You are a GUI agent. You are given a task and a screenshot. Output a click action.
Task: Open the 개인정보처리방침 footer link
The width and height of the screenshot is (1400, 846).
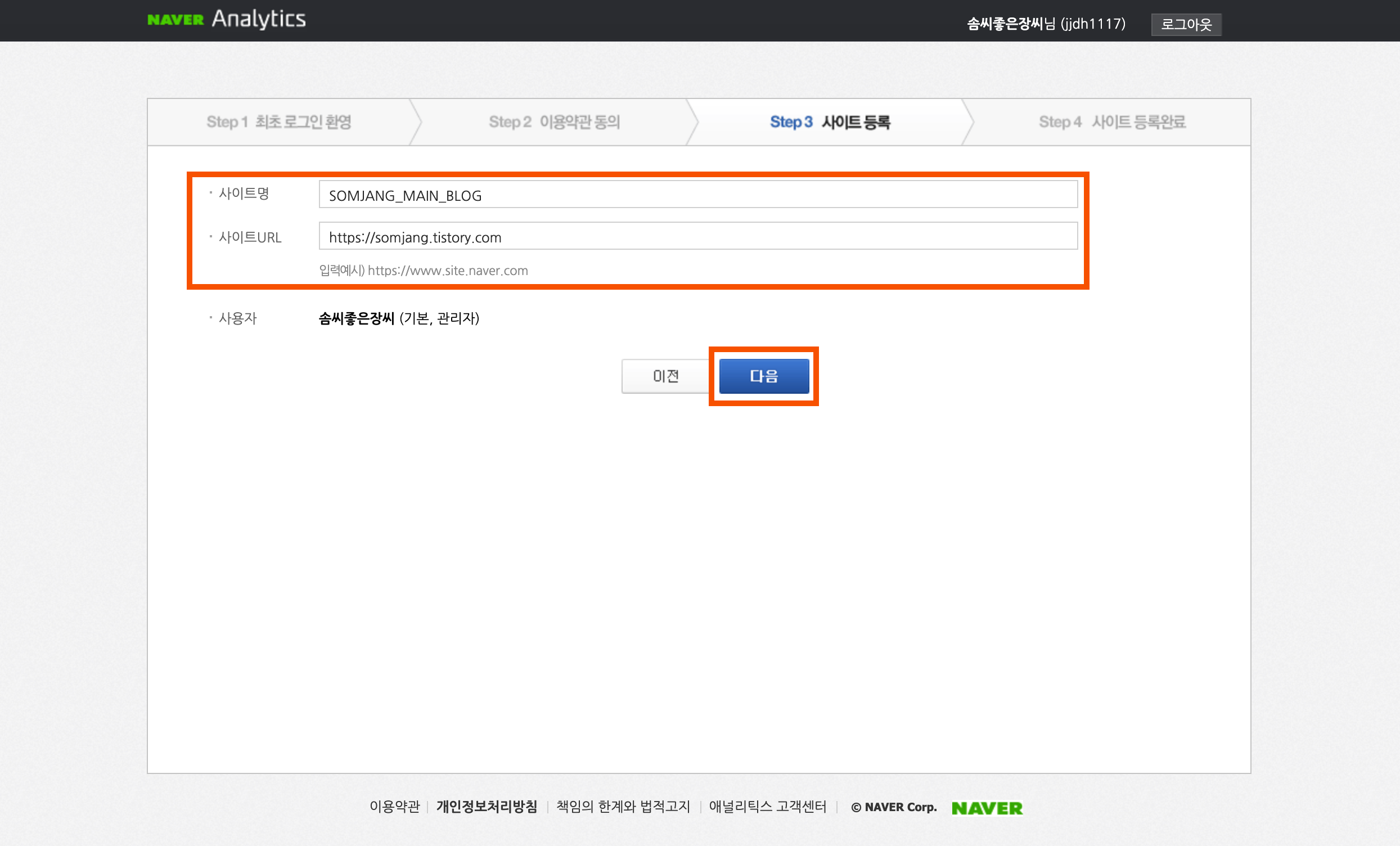click(487, 806)
